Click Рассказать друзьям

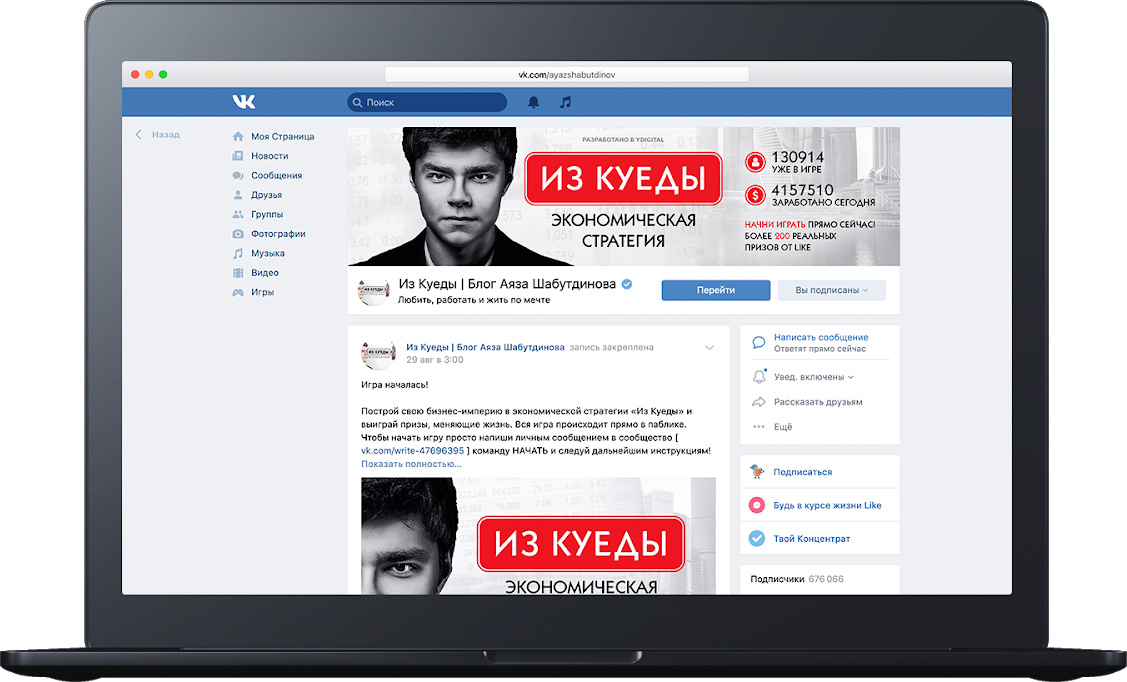pos(818,402)
